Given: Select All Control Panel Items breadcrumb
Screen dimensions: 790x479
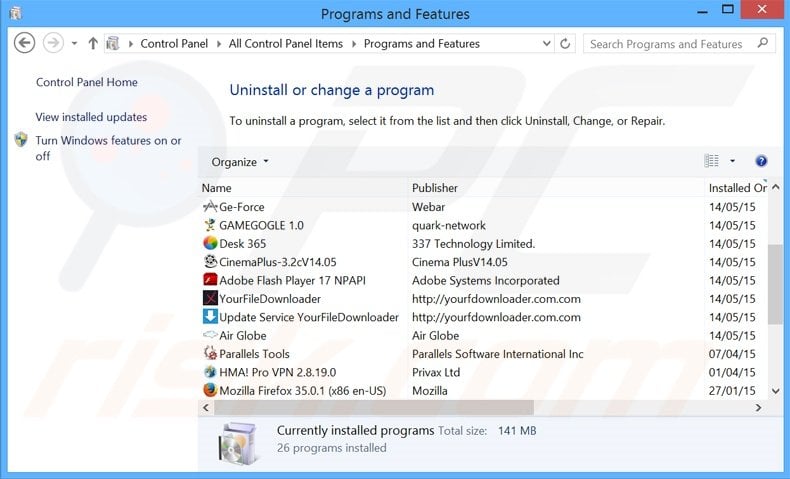Looking at the screenshot, I should click(286, 44).
